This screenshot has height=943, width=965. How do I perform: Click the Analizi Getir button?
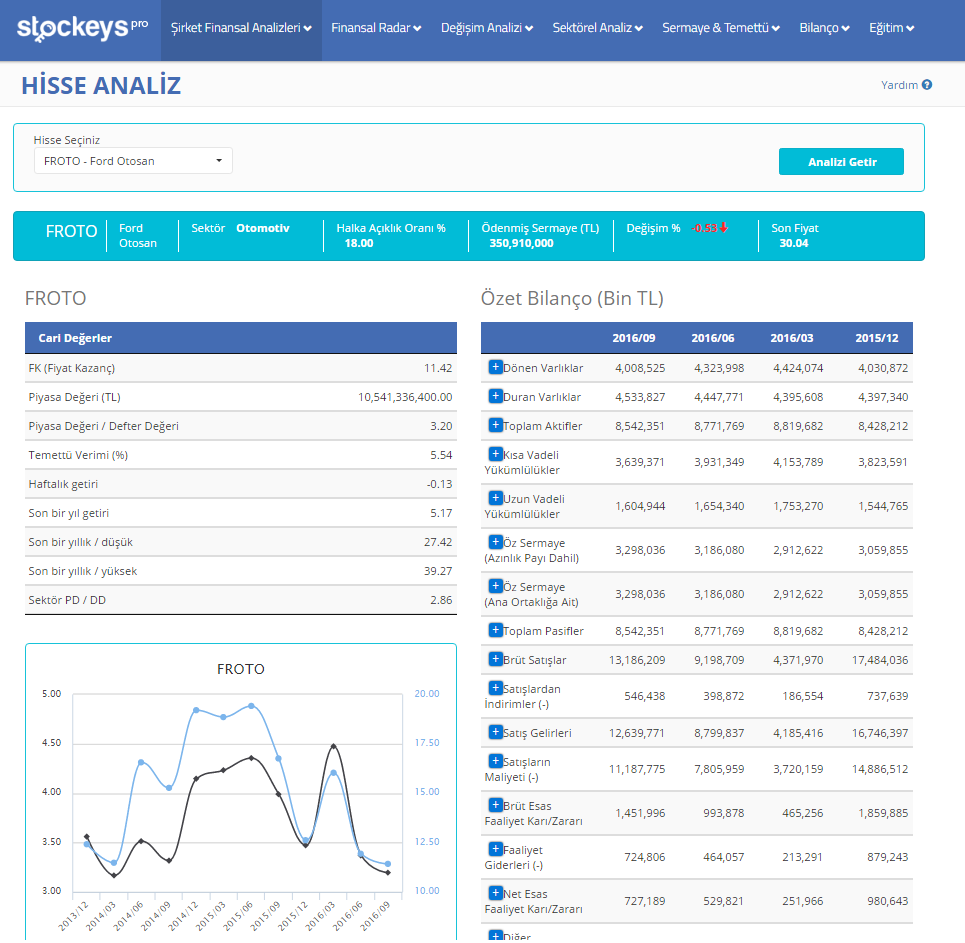tap(841, 162)
